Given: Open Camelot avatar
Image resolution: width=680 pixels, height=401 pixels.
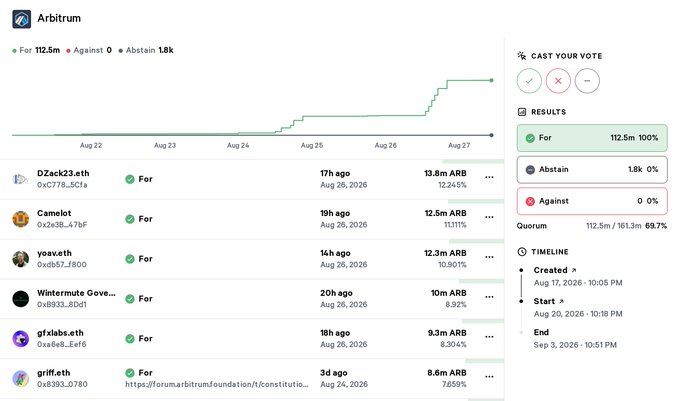Looking at the screenshot, I should (x=20, y=219).
